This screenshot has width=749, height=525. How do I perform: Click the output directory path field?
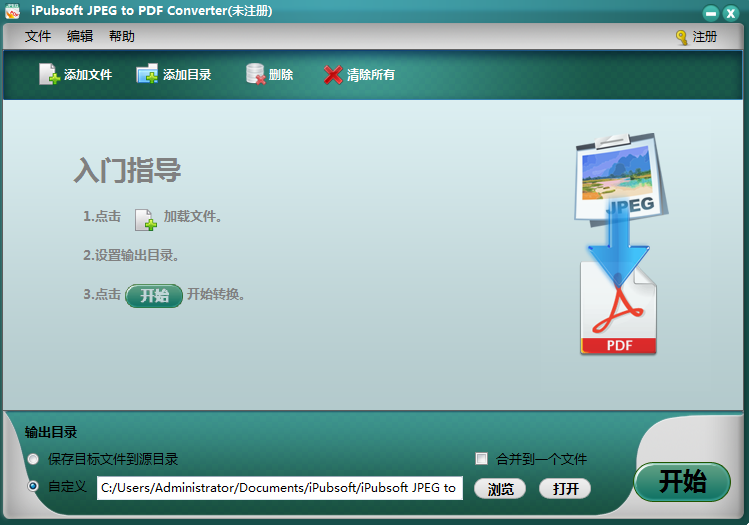[x=280, y=488]
